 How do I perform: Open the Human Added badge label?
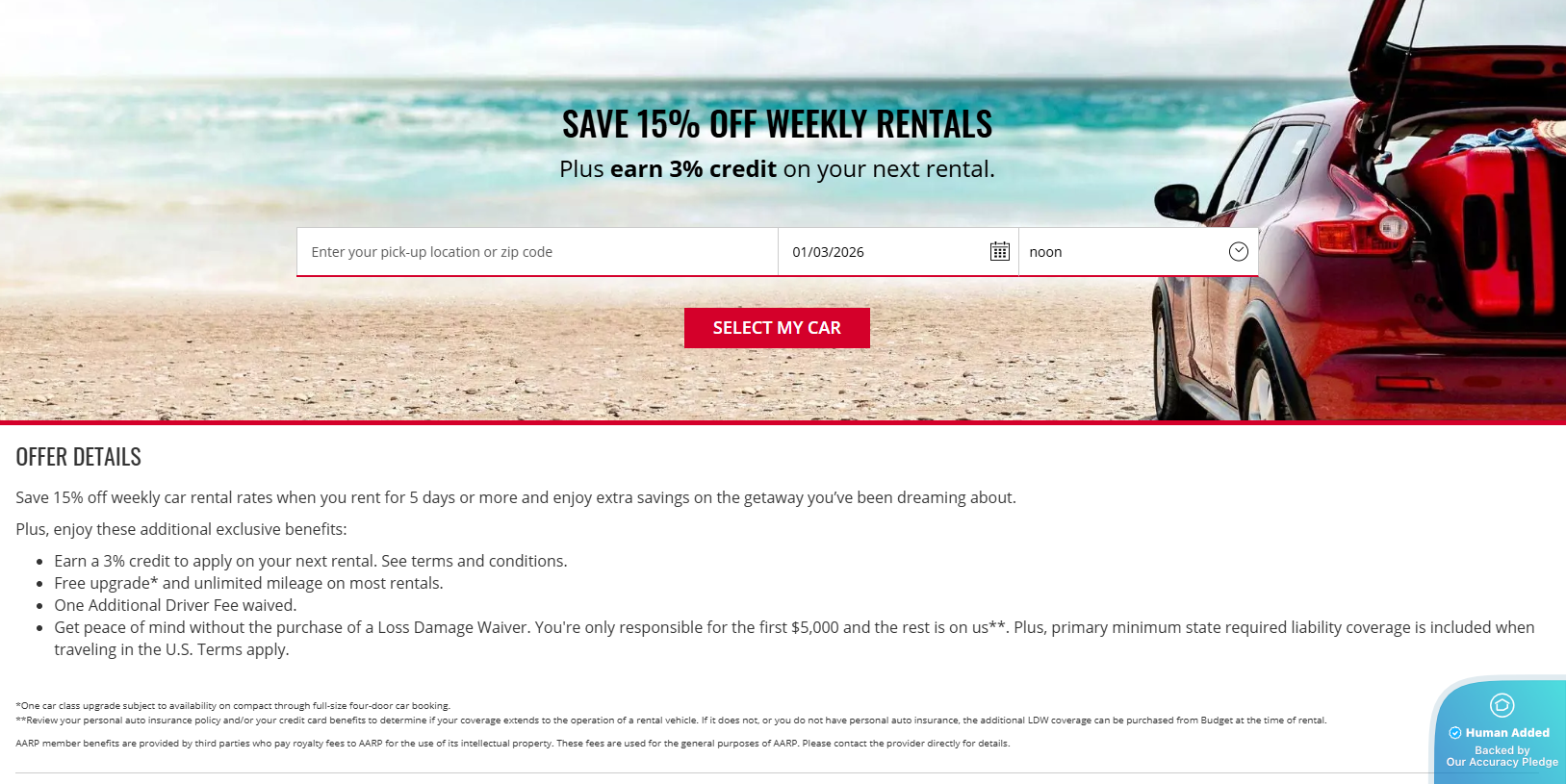click(1507, 733)
